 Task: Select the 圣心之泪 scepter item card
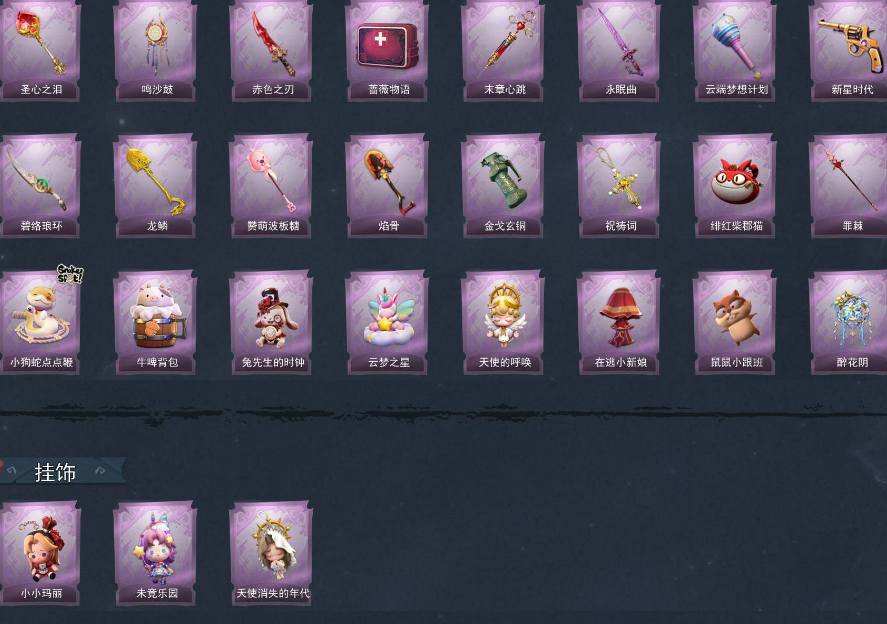[x=39, y=50]
